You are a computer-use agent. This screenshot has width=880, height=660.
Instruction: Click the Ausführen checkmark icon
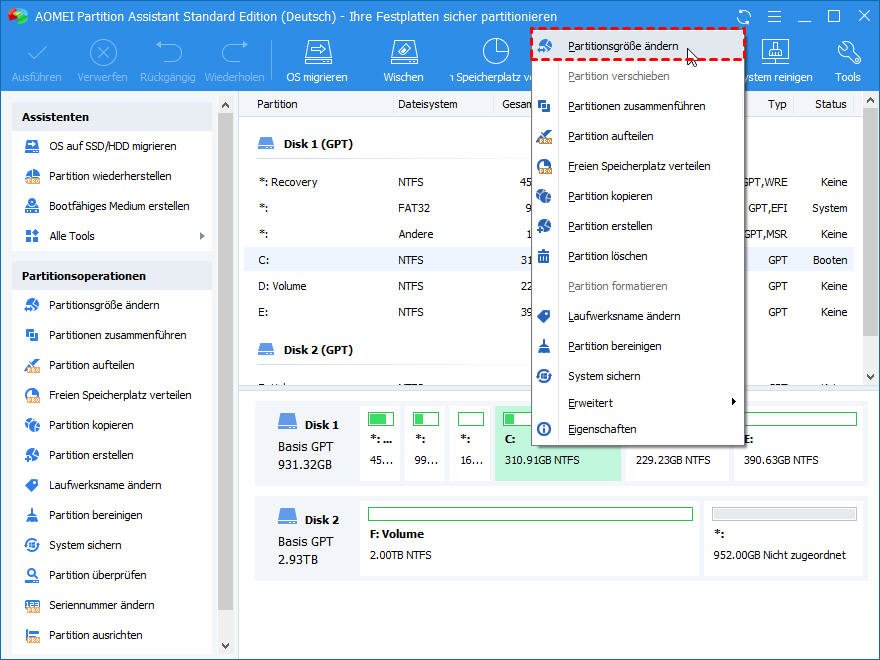(x=37, y=53)
